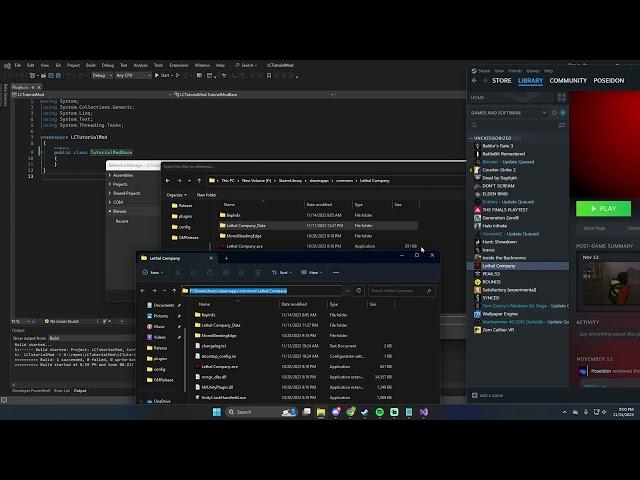Click the back arrow in the file selection dialog
Viewport: 640px width, 480px height.
168,180
